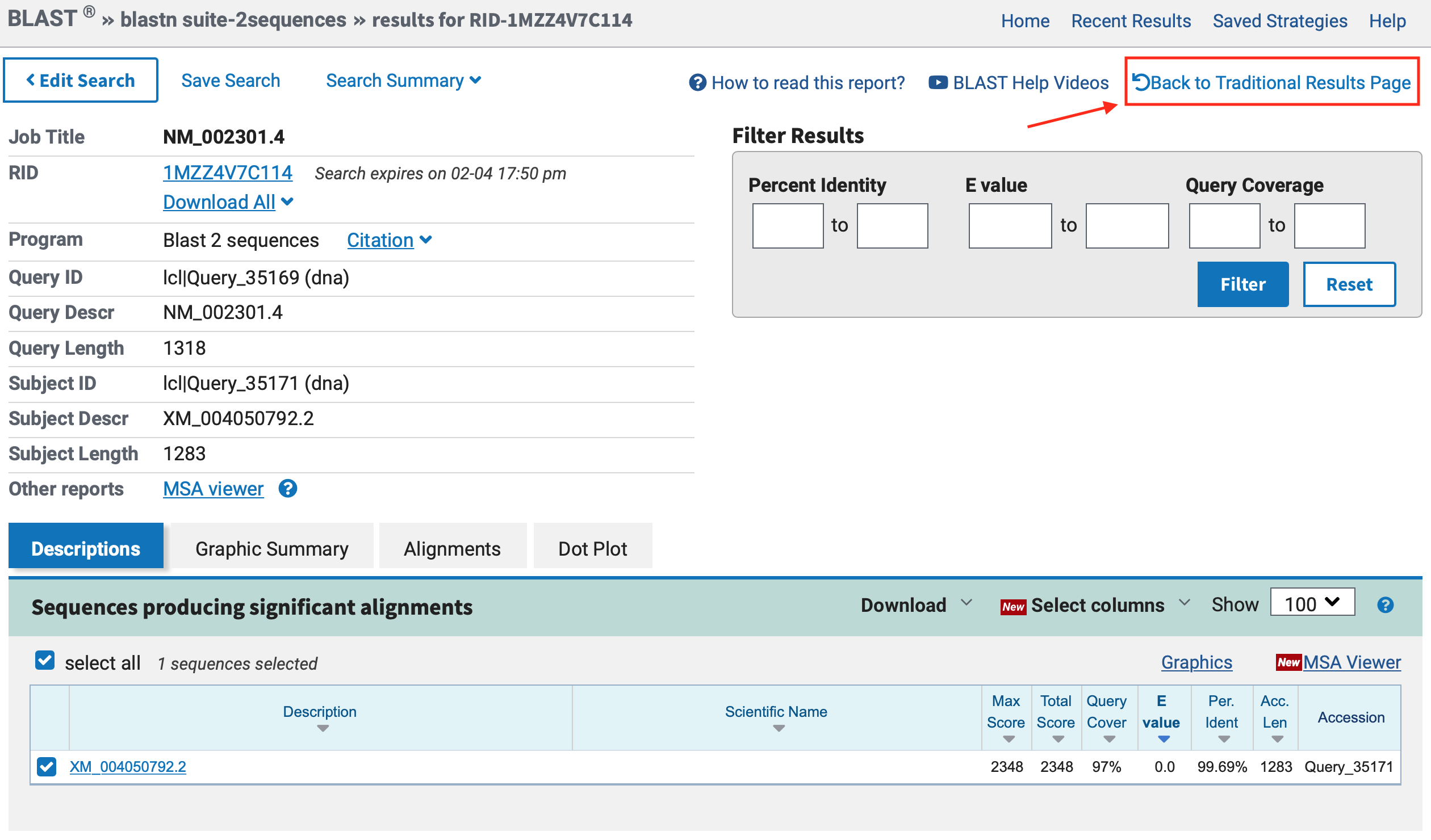Click the Reset button
The image size is (1431, 840).
point(1349,284)
